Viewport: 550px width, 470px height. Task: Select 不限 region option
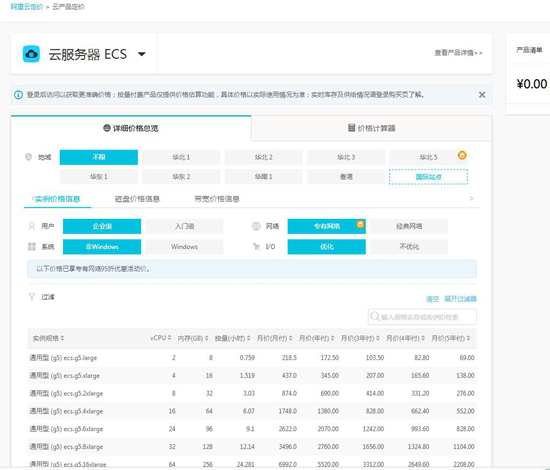(99, 157)
